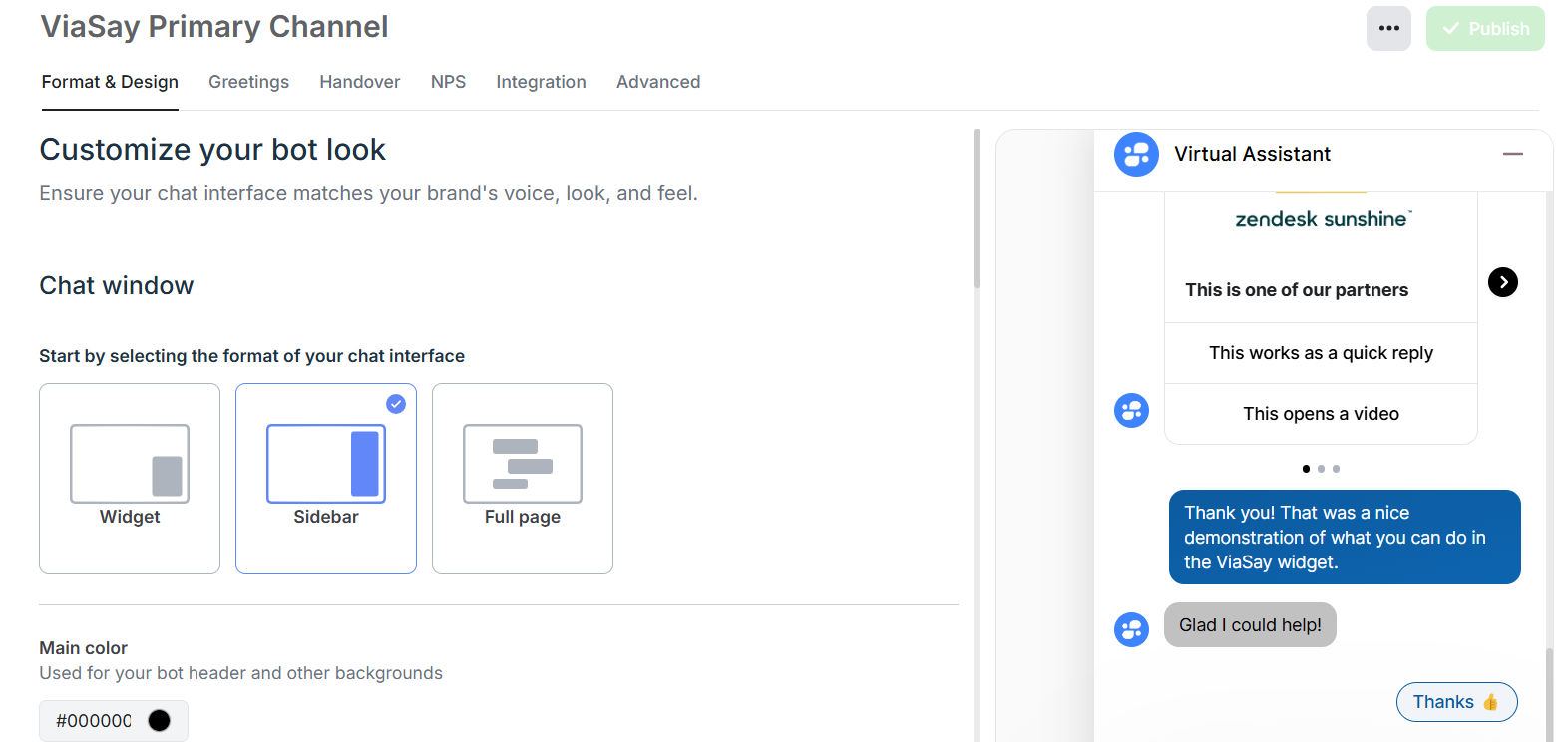Viewport: 1568px width, 742px height.
Task: Click the zendesk sunshine logo image
Action: (1323, 219)
